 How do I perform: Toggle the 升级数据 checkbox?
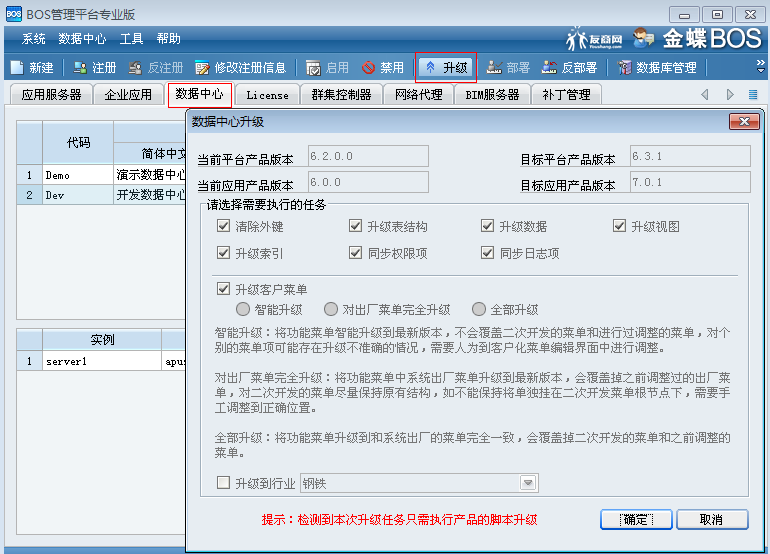coord(488,226)
